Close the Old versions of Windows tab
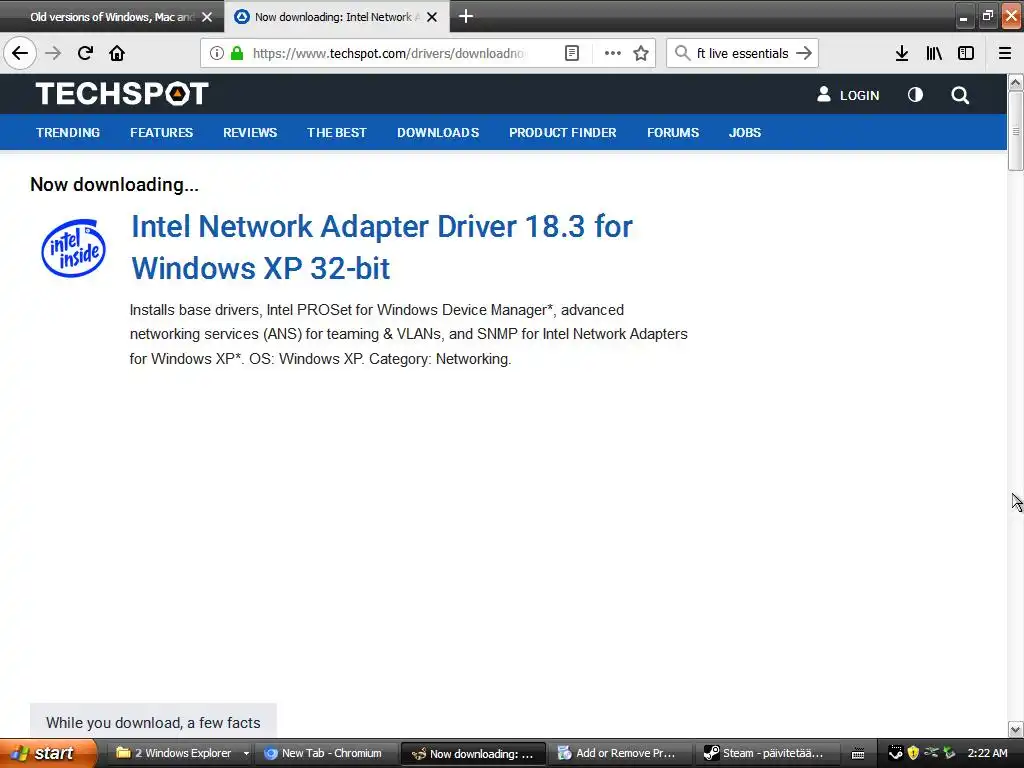This screenshot has width=1024, height=768. (207, 17)
